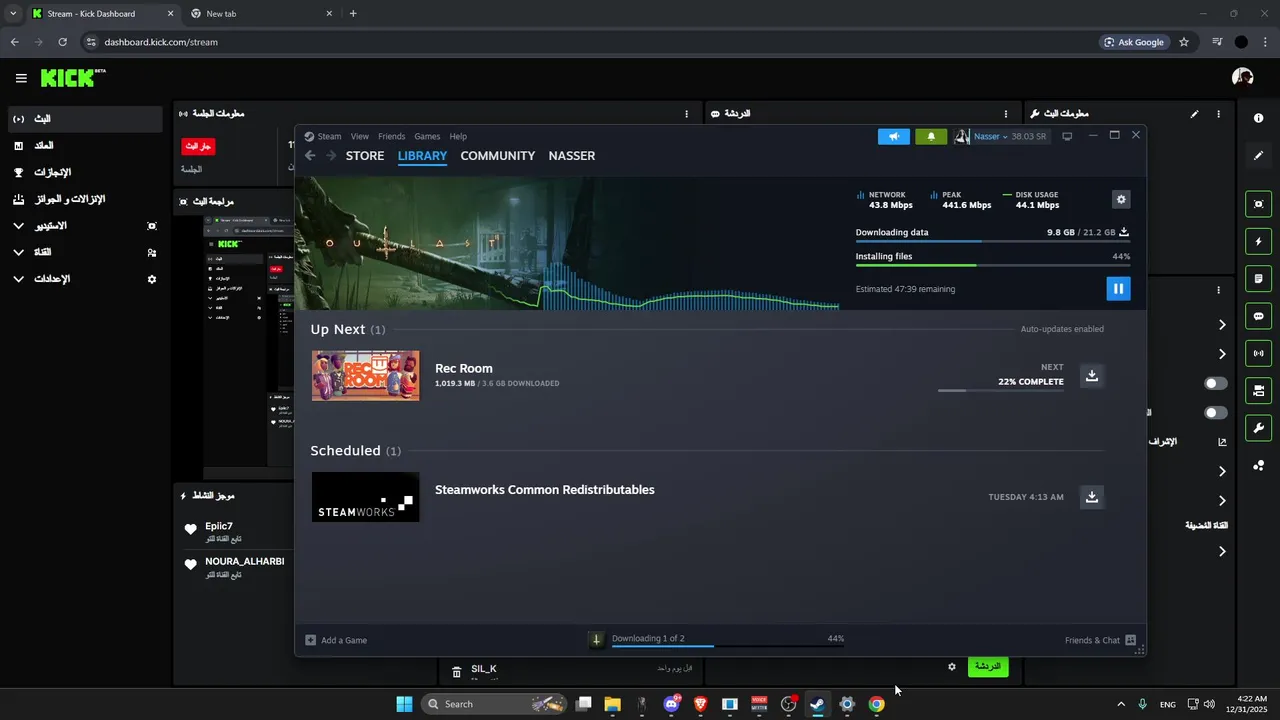Click Ask Google in Chrome address bar

[1135, 42]
